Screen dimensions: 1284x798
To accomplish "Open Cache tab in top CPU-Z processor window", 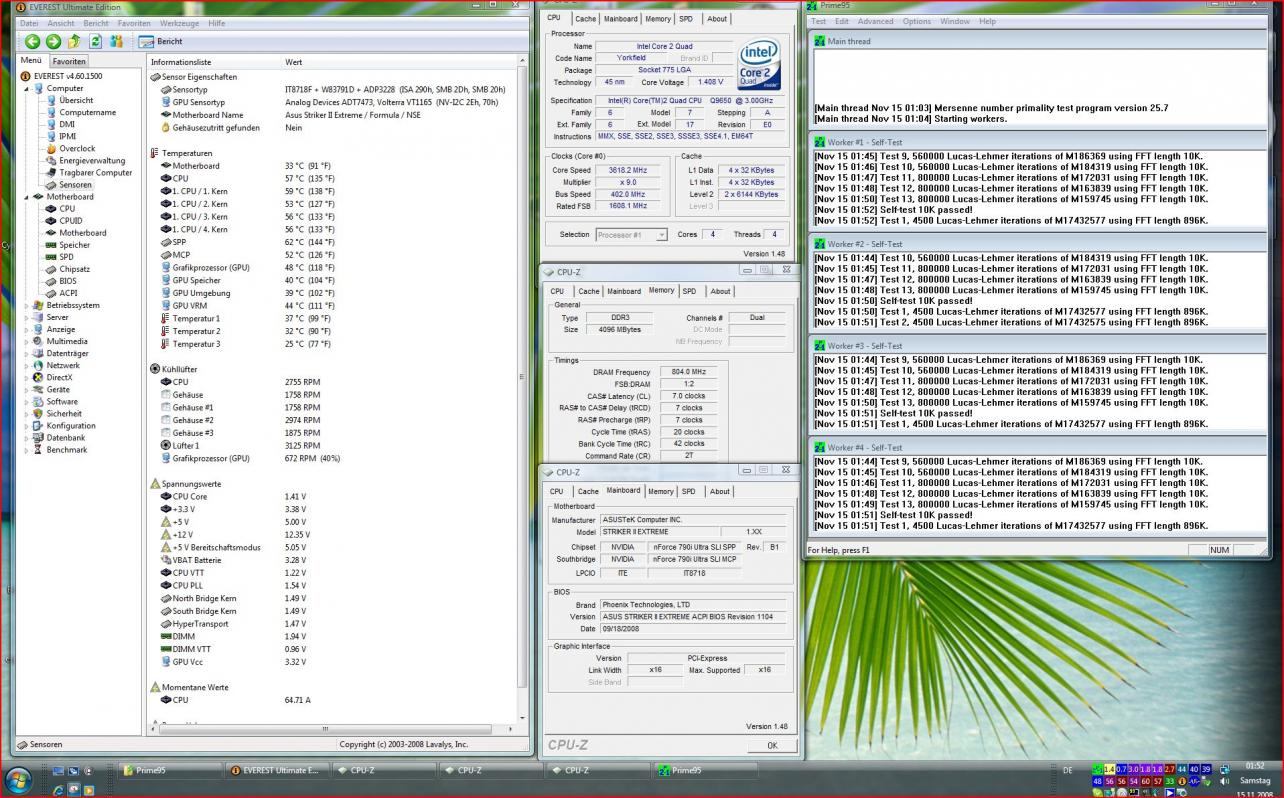I will tap(585, 18).
